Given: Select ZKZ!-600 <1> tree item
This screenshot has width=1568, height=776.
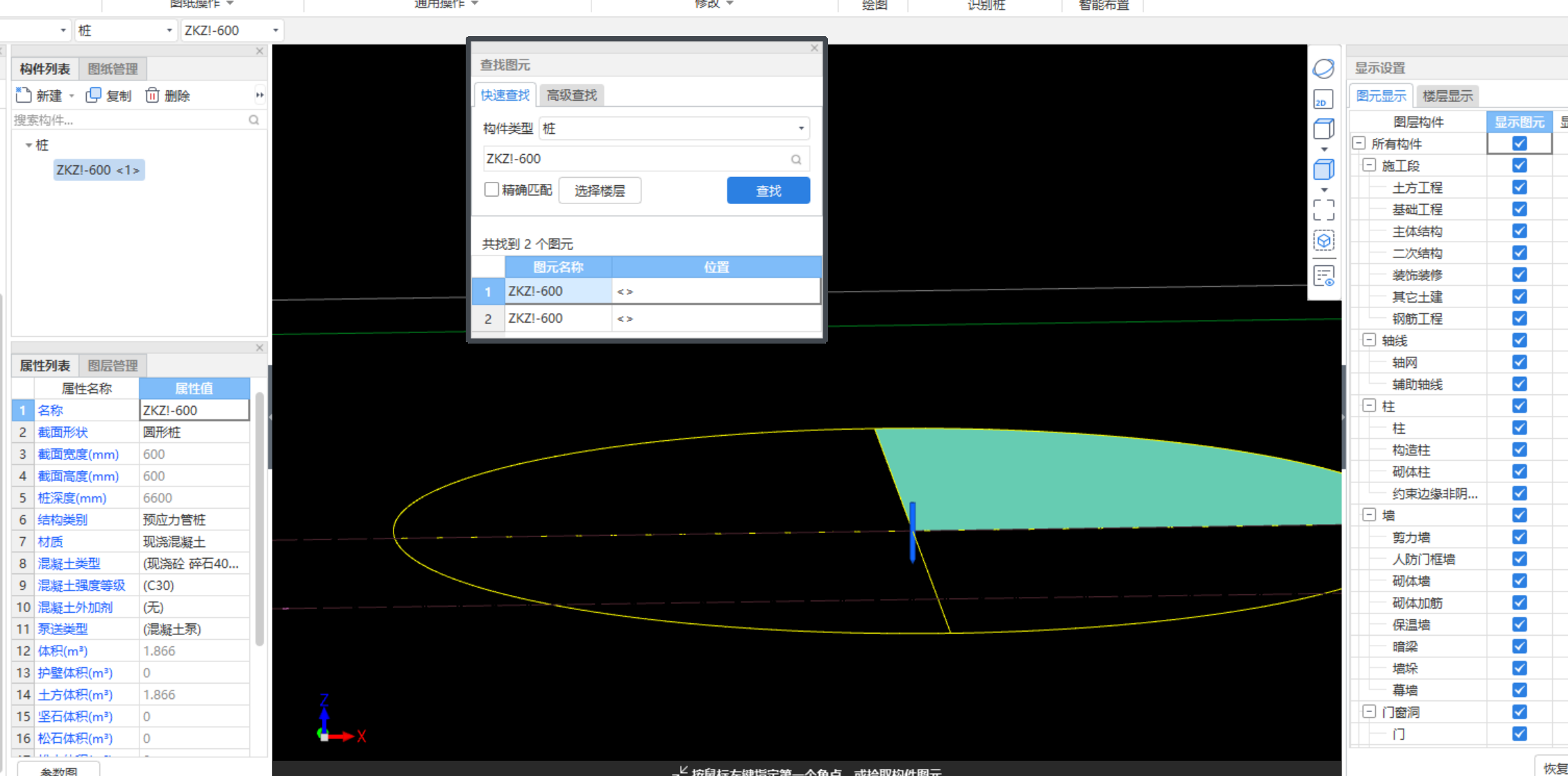Looking at the screenshot, I should (99, 170).
